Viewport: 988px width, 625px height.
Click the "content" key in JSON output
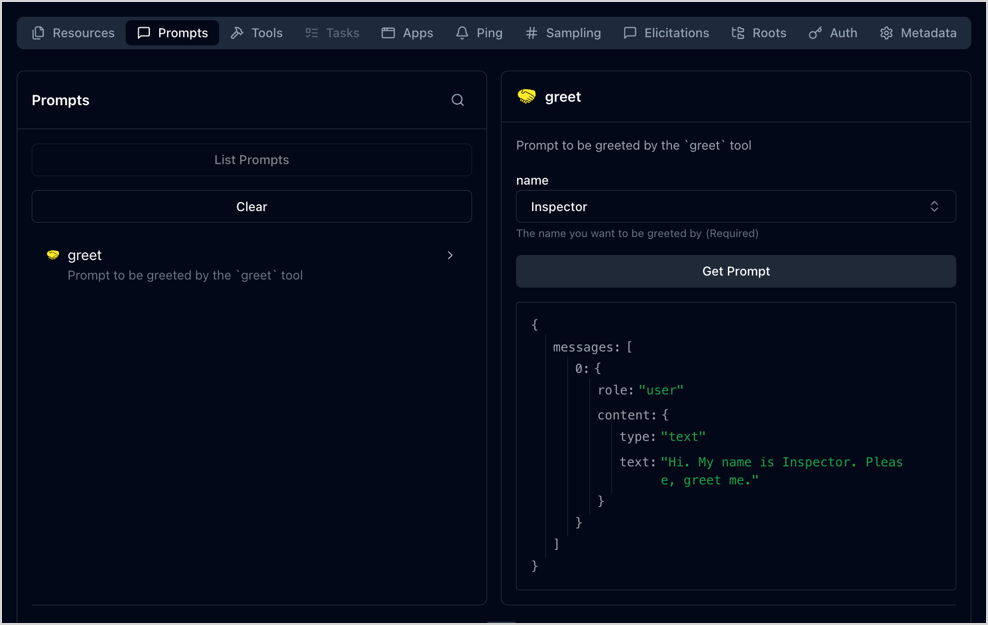[x=626, y=415]
